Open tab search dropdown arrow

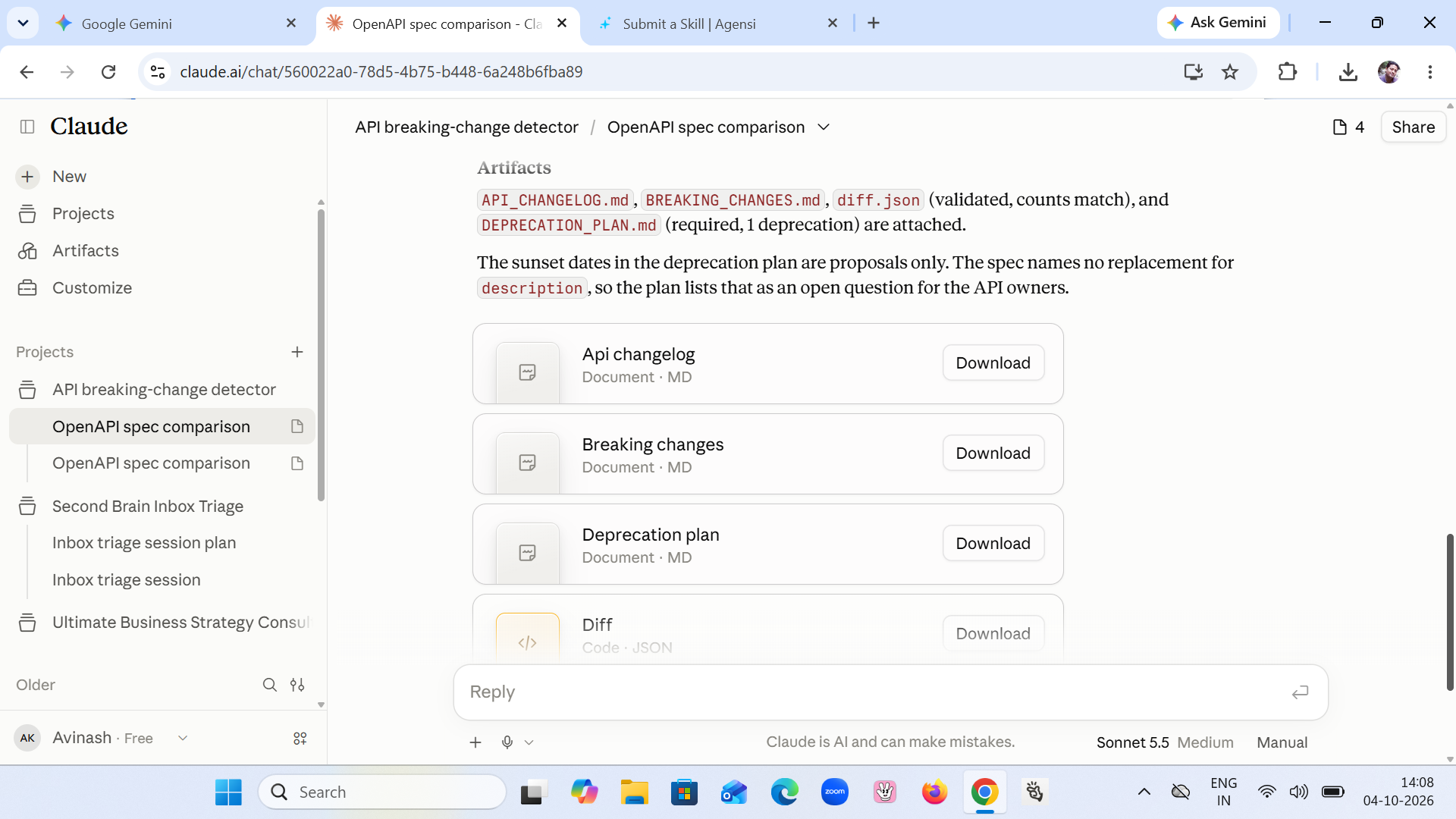click(x=23, y=24)
